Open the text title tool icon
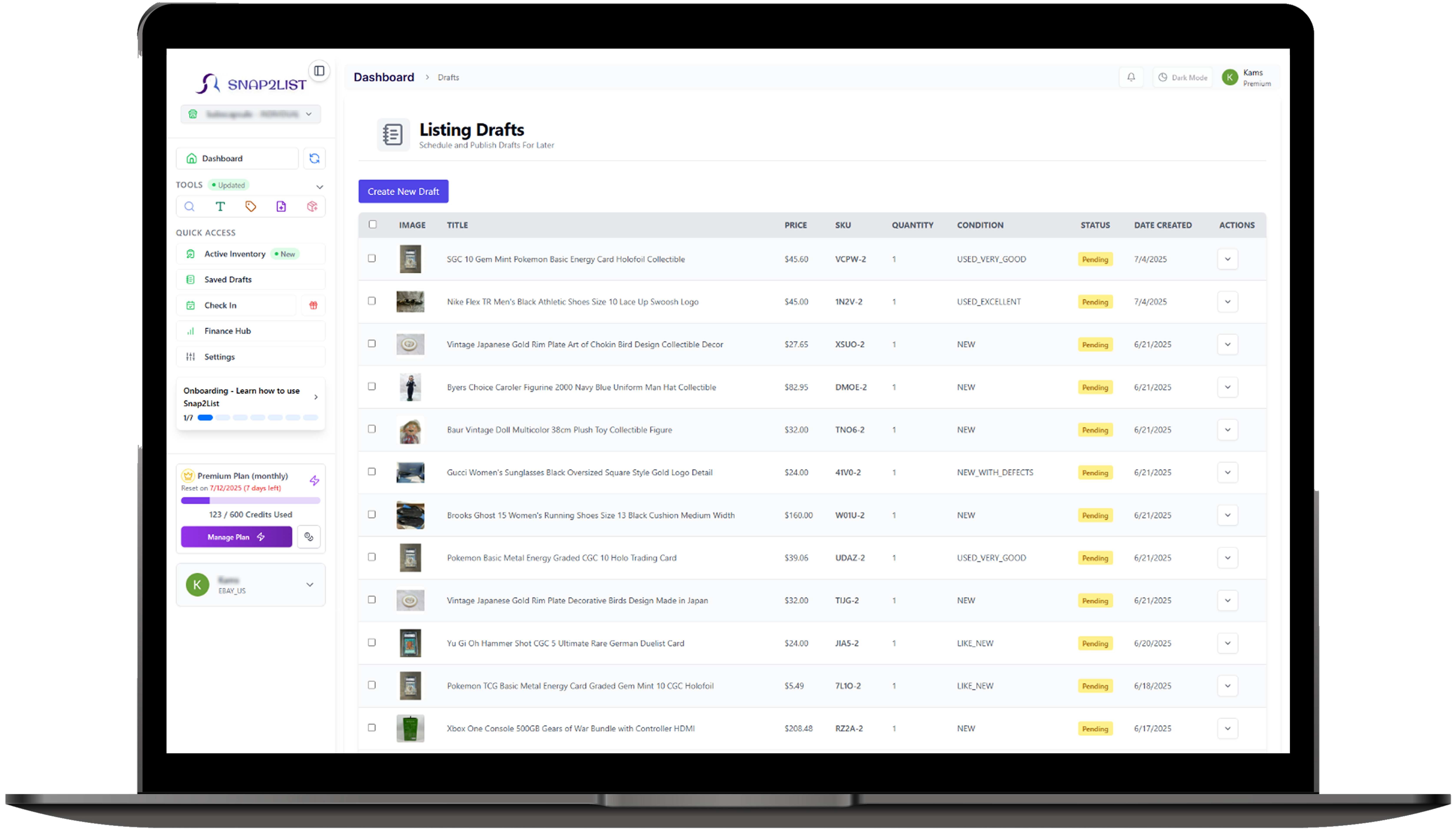 pyautogui.click(x=220, y=207)
